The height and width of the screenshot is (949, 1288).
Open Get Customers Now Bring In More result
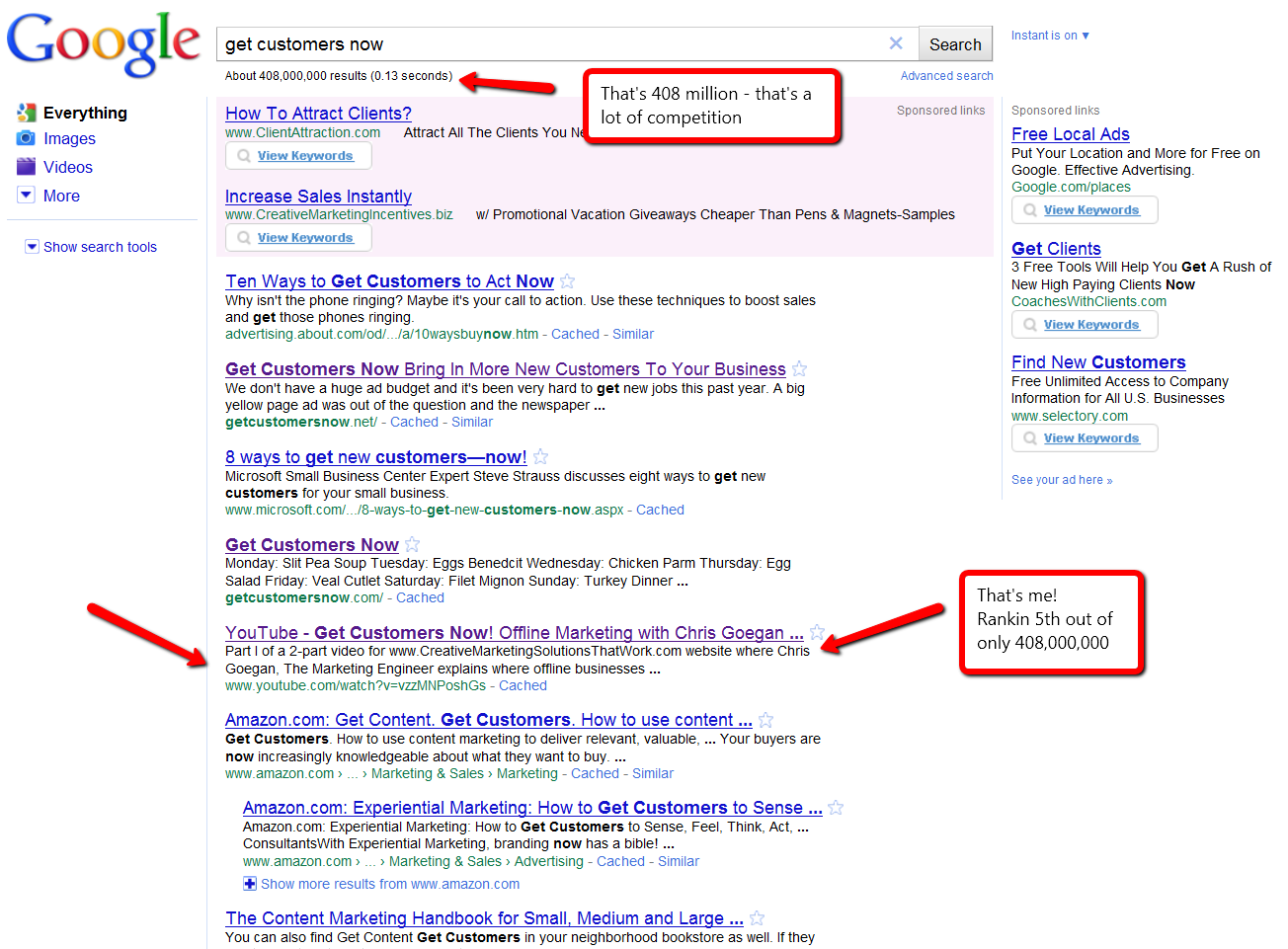[506, 369]
